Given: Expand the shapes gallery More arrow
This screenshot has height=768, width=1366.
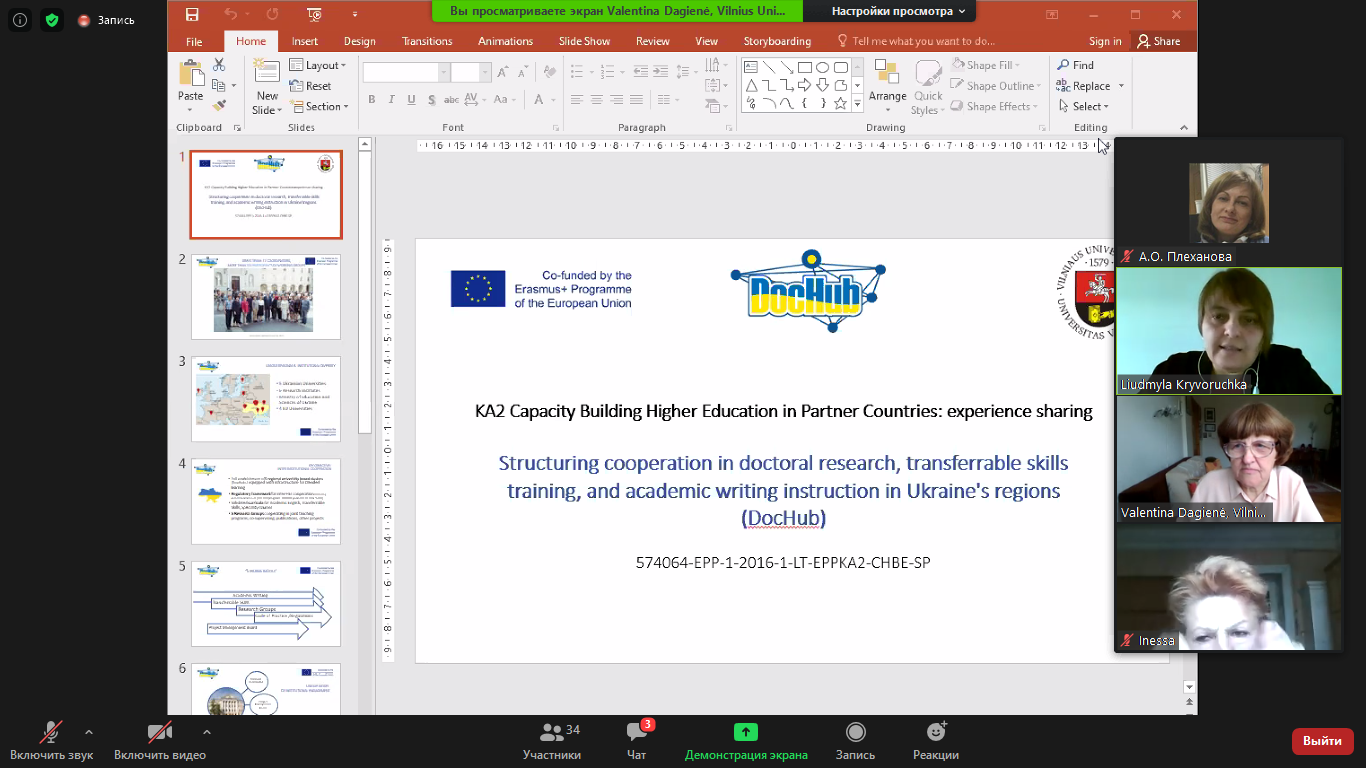Looking at the screenshot, I should click(859, 104).
